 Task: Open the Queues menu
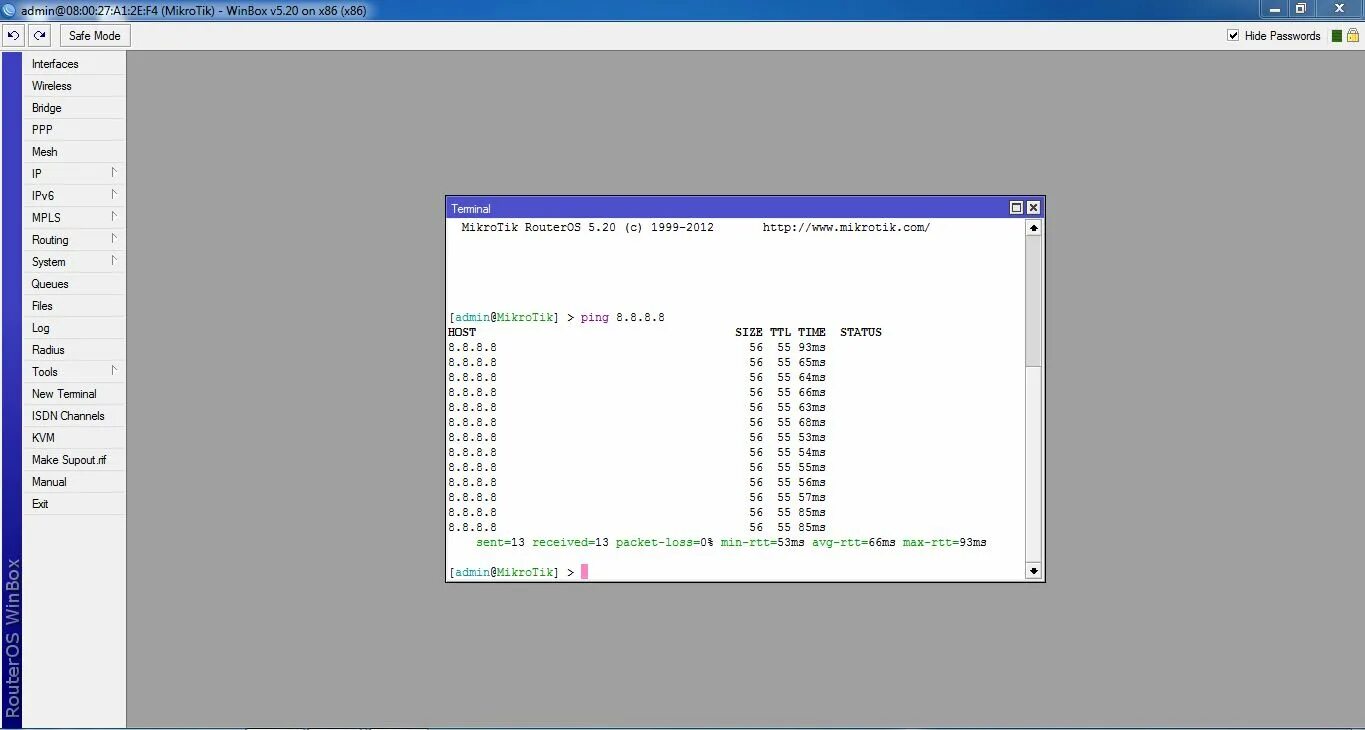(74, 284)
